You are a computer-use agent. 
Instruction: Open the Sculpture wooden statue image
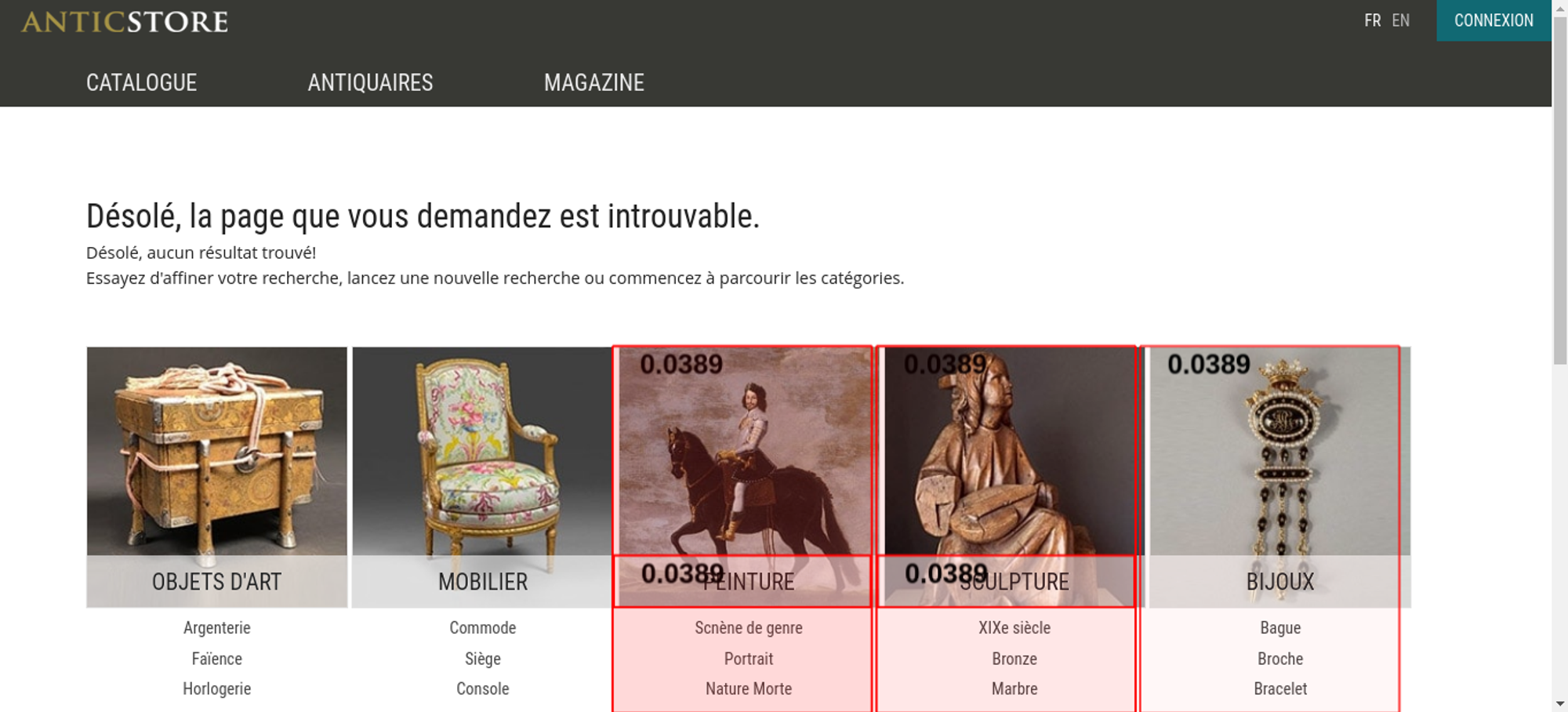1010,452
